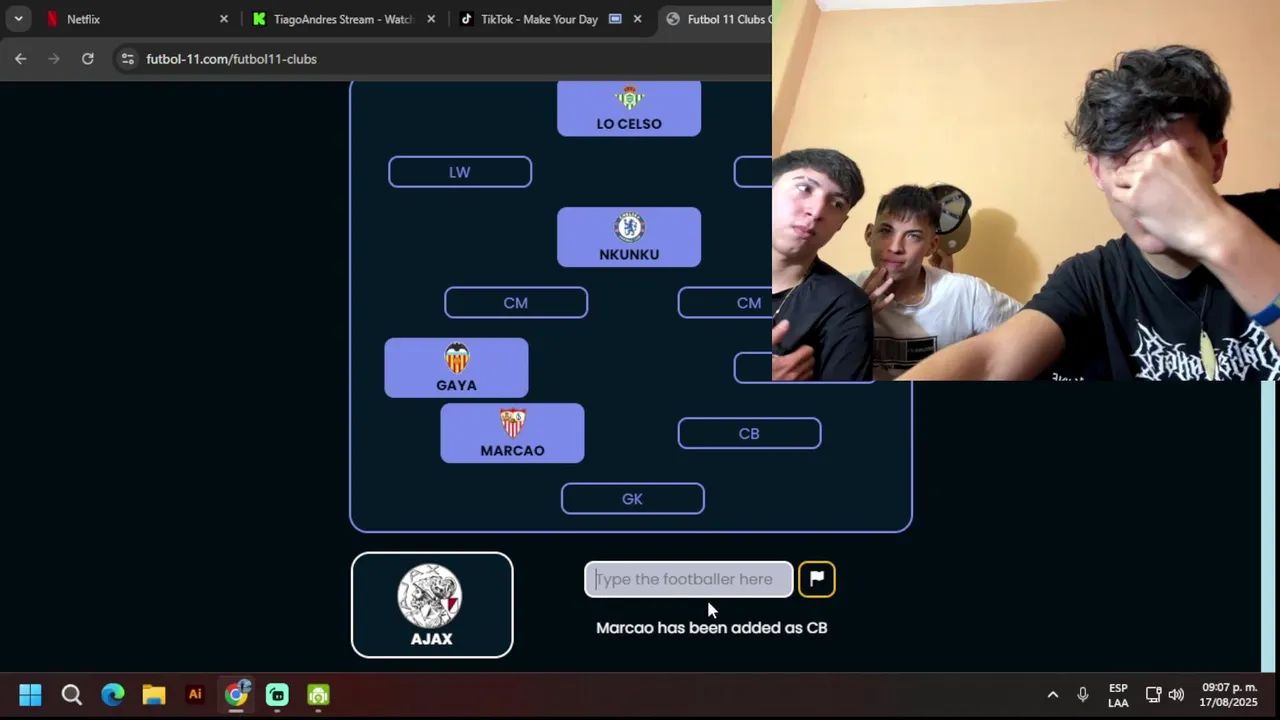Choose the left CM position slot
The width and height of the screenshot is (1280, 720).
point(516,303)
